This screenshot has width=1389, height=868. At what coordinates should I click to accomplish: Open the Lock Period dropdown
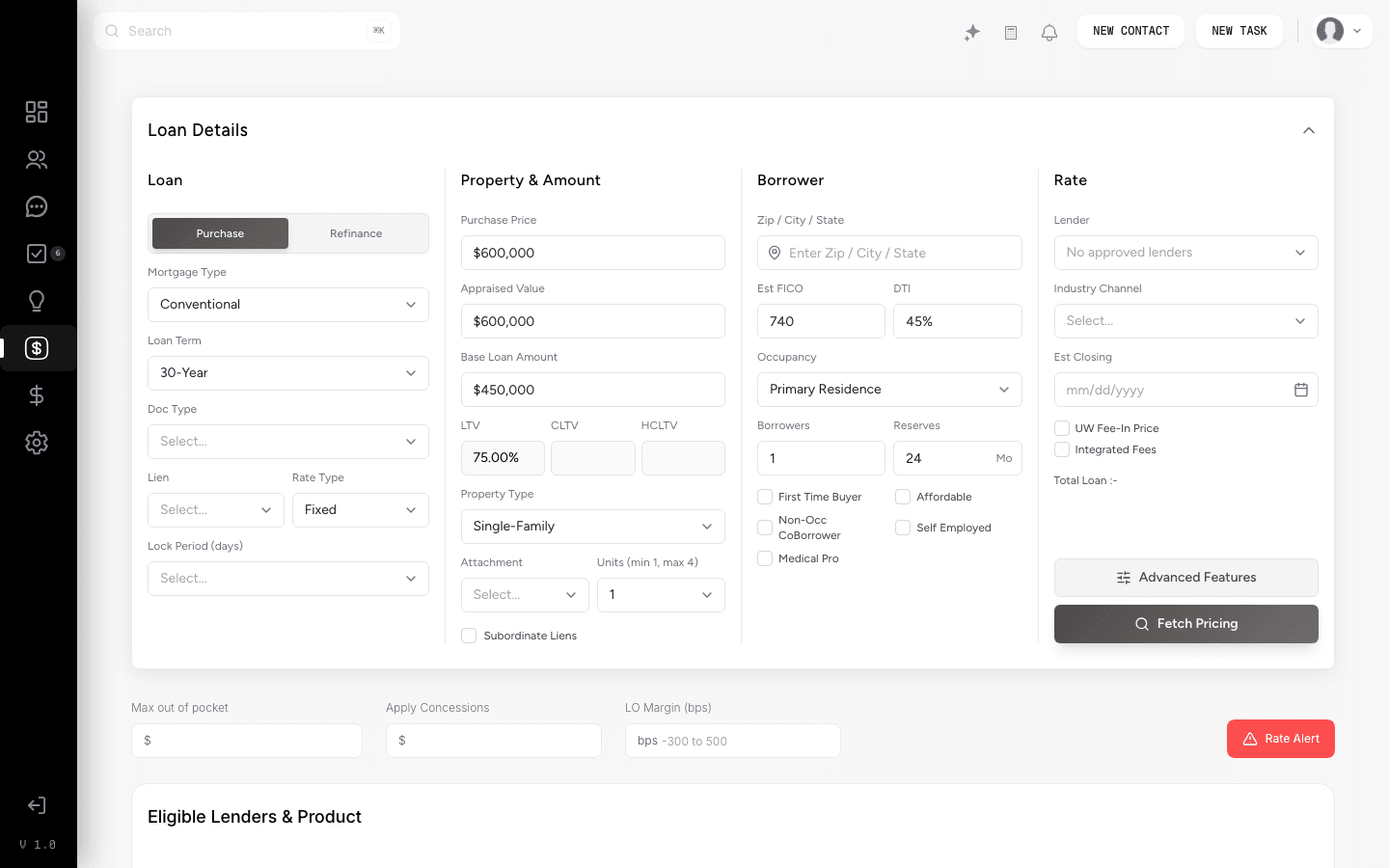coord(288,579)
